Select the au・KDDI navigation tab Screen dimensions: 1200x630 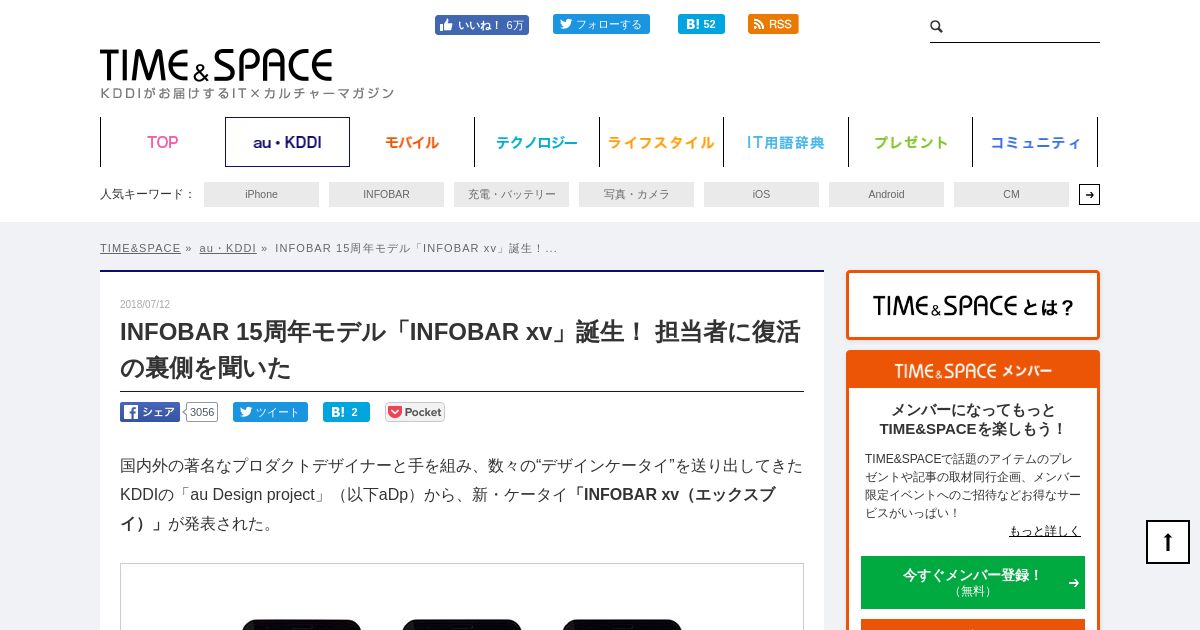pos(287,142)
